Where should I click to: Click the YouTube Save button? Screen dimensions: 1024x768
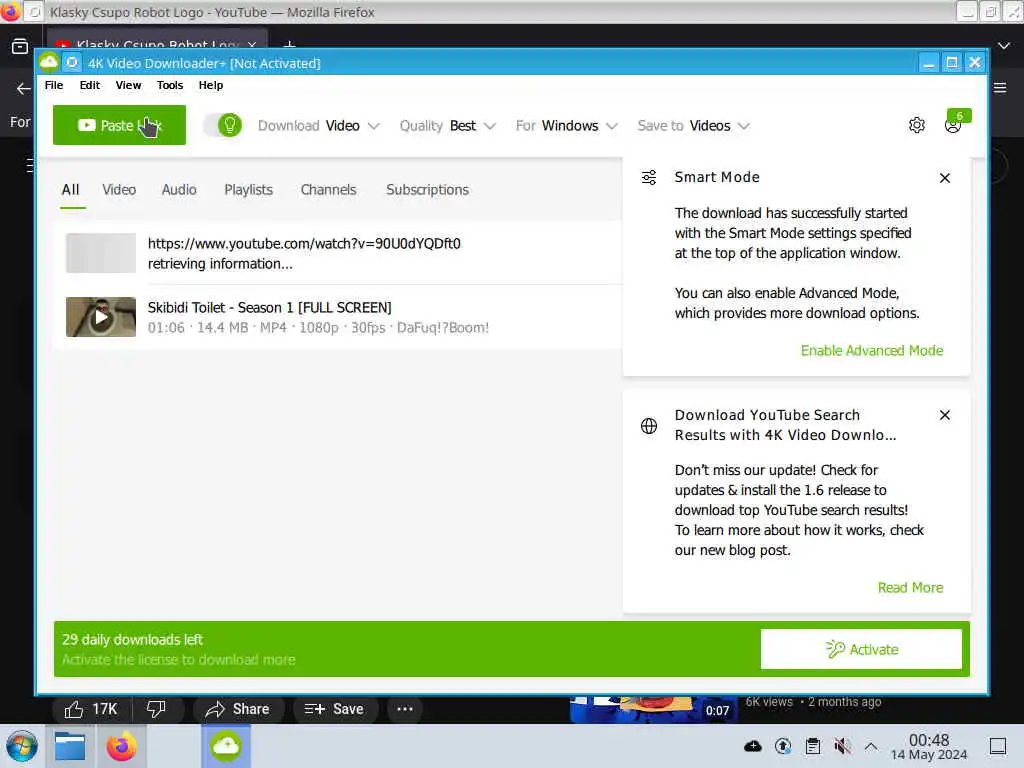(x=334, y=709)
